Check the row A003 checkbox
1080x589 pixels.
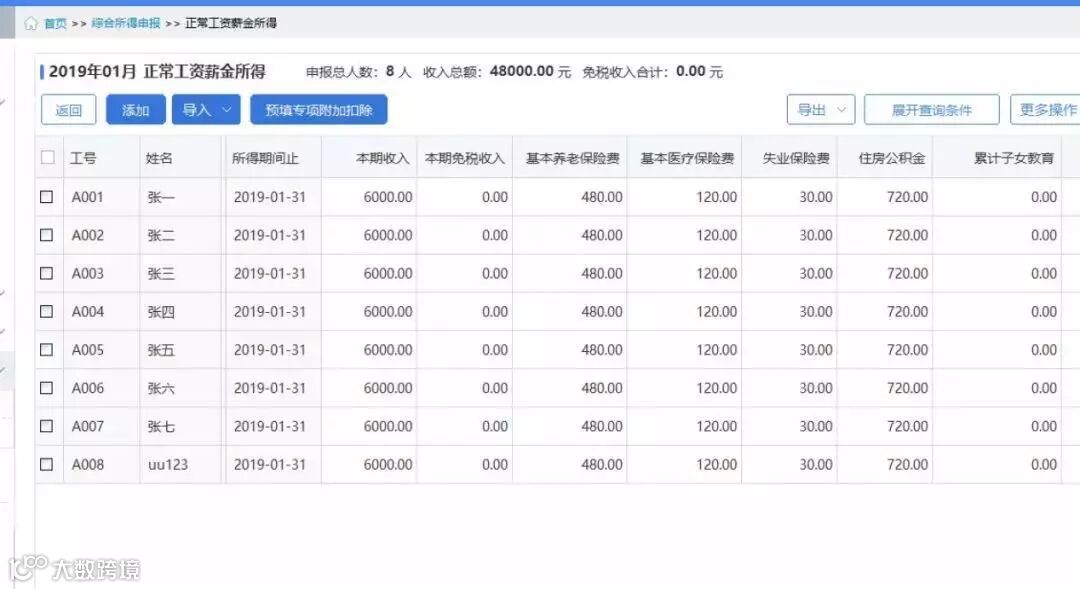pyautogui.click(x=46, y=273)
